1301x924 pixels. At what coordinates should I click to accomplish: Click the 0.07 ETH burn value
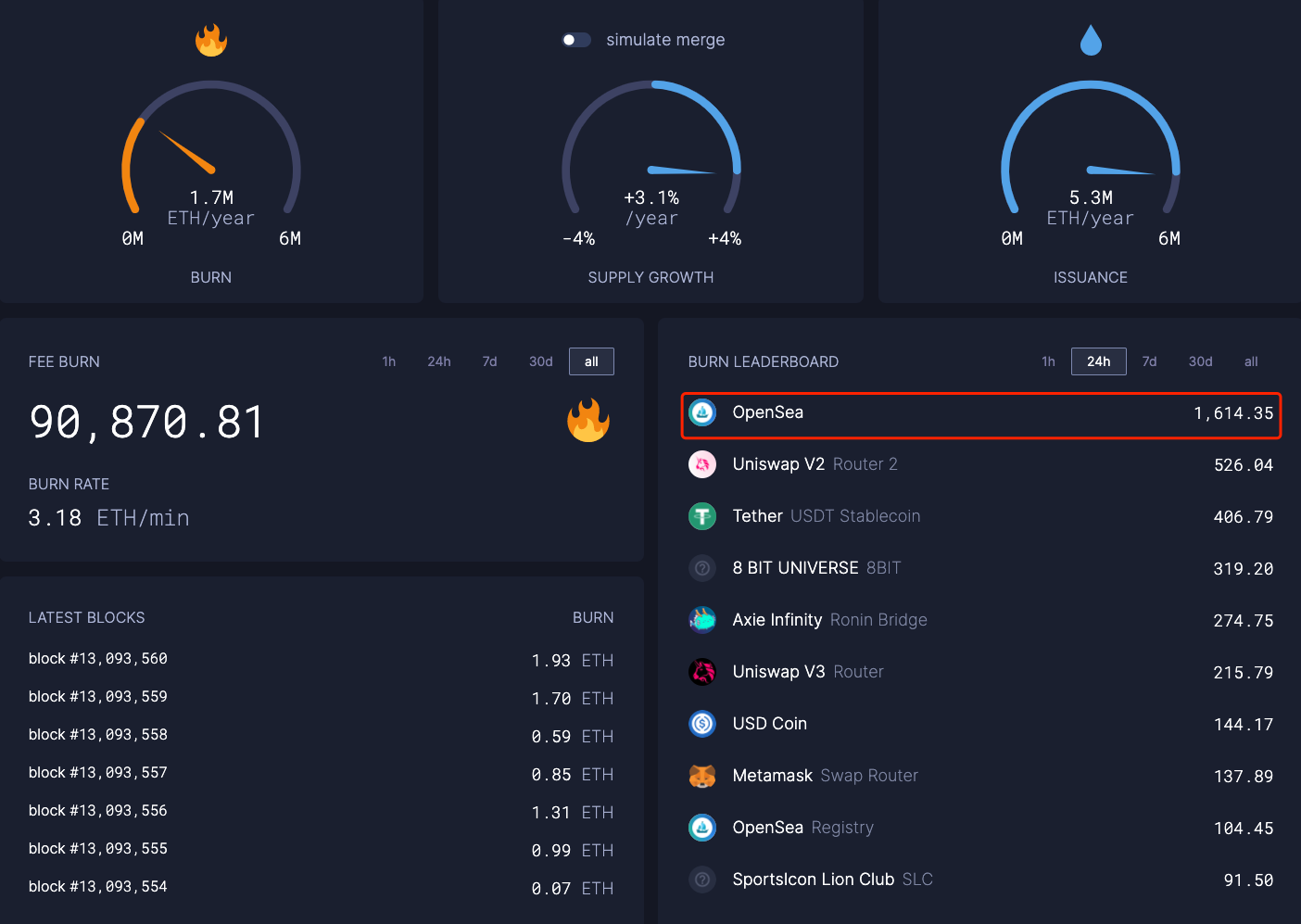click(573, 889)
